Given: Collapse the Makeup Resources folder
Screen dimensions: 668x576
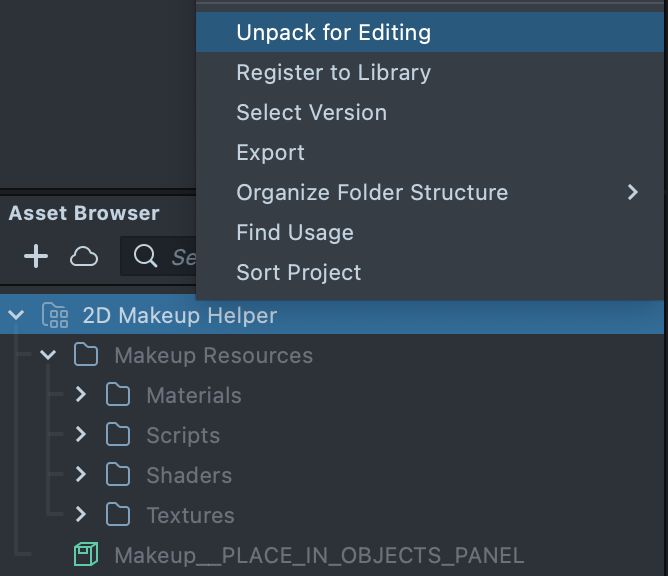Looking at the screenshot, I should (48, 356).
